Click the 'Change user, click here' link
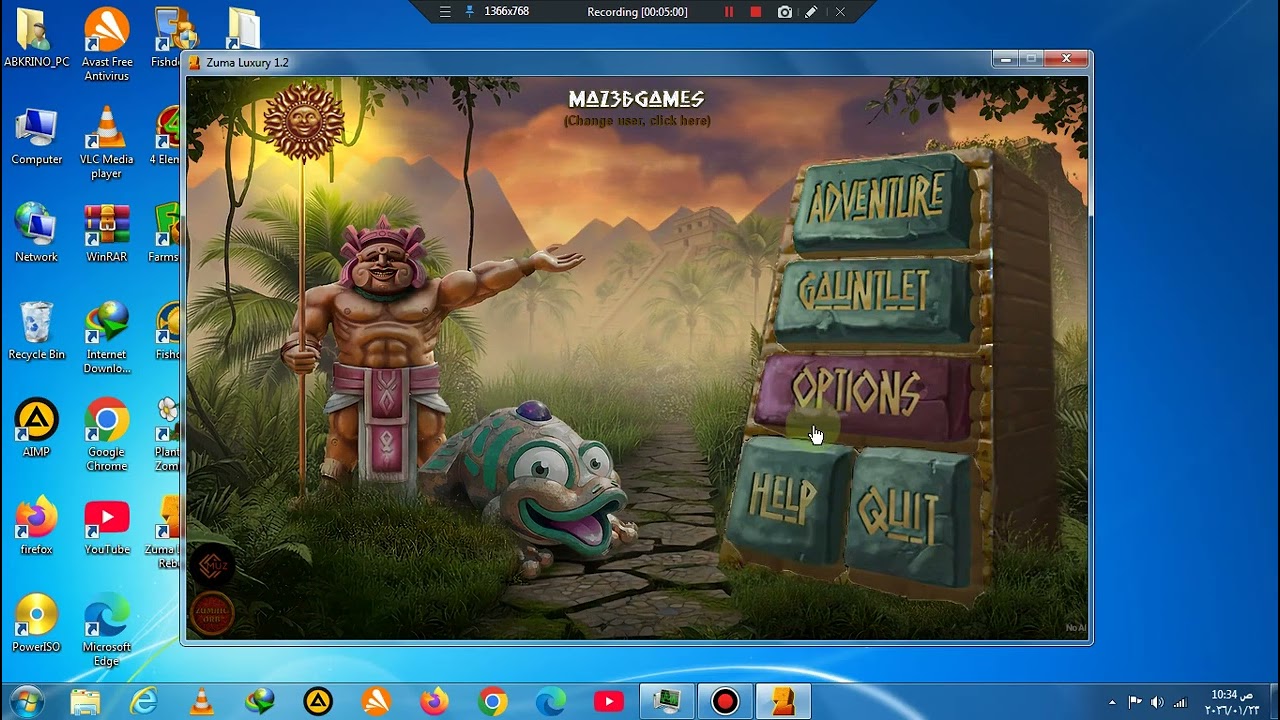1280x720 pixels. 637,121
